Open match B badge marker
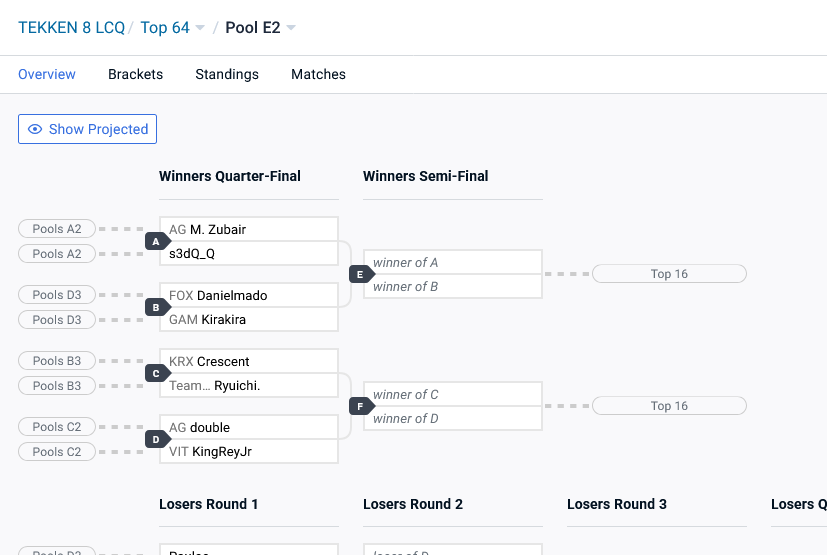Viewport: 827px width, 555px height. coord(156,308)
